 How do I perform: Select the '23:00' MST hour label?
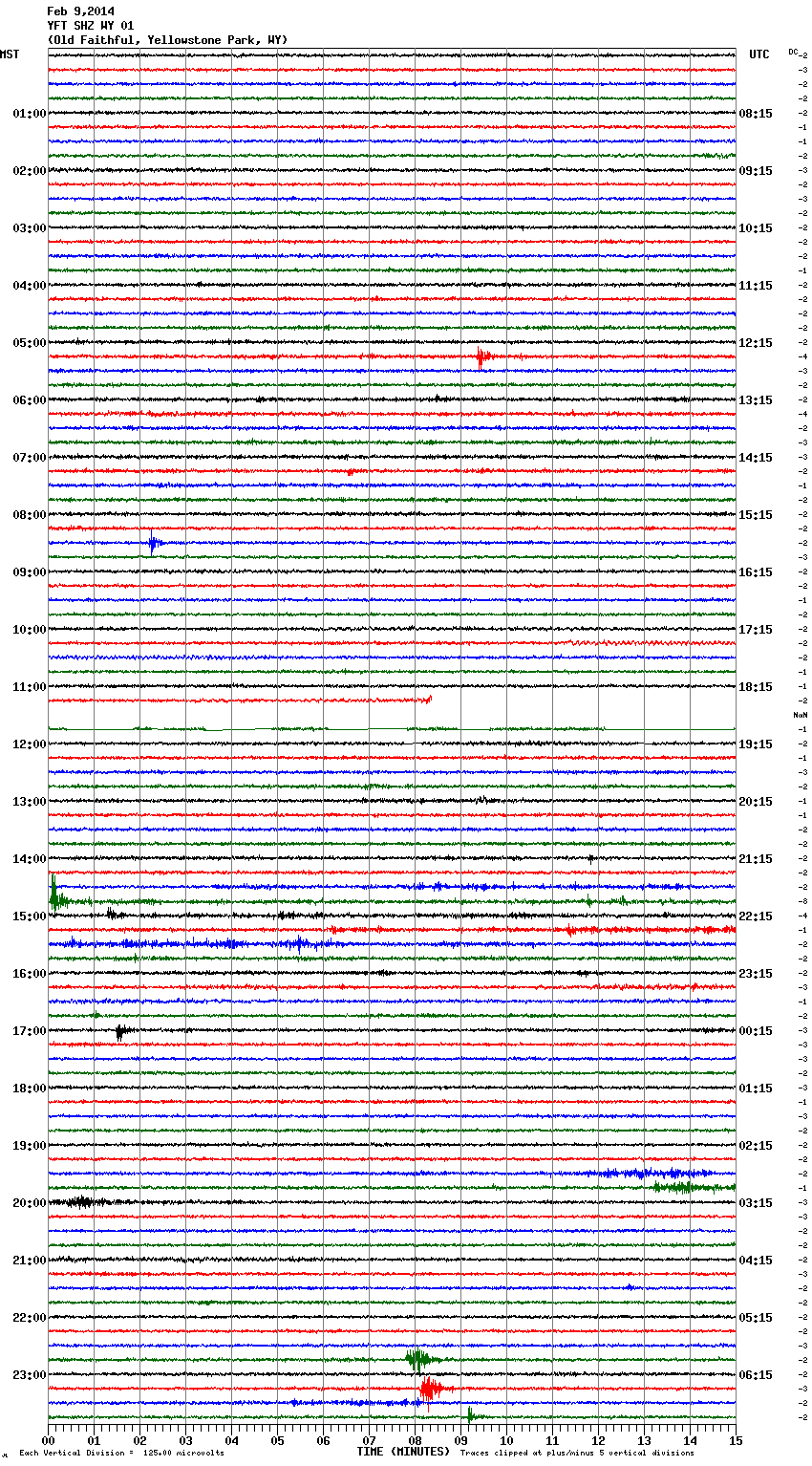click(x=30, y=1375)
